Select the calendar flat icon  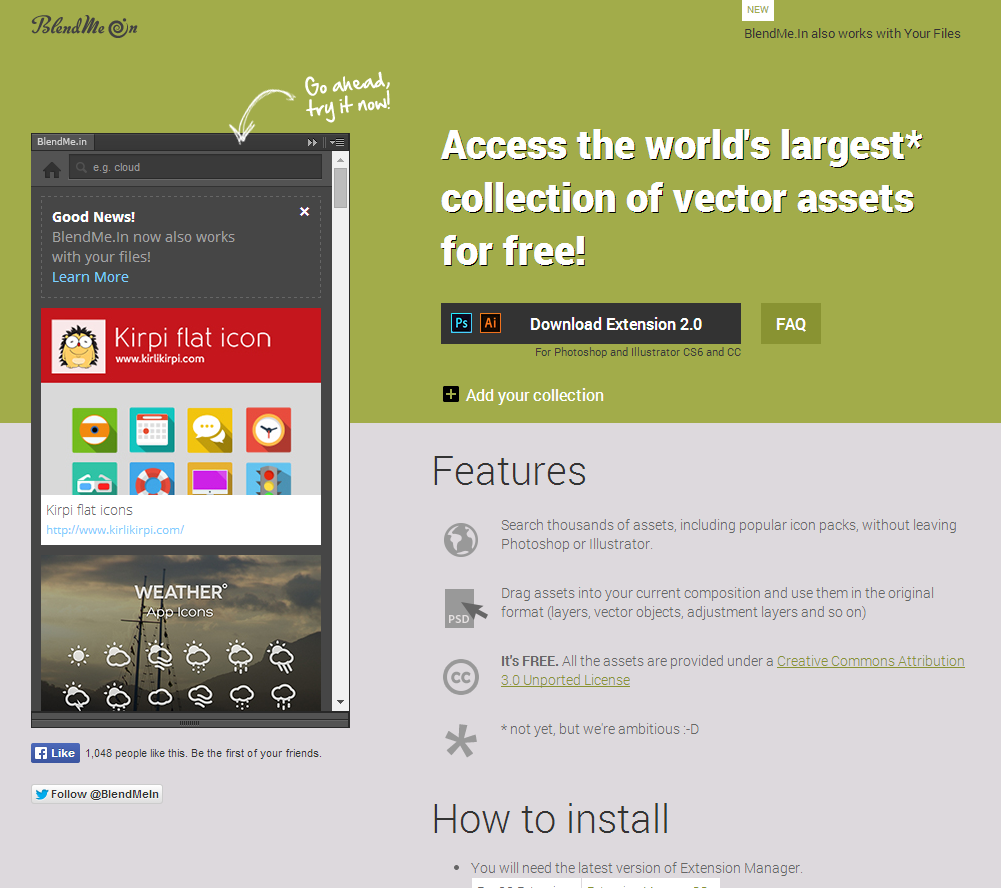pos(152,430)
